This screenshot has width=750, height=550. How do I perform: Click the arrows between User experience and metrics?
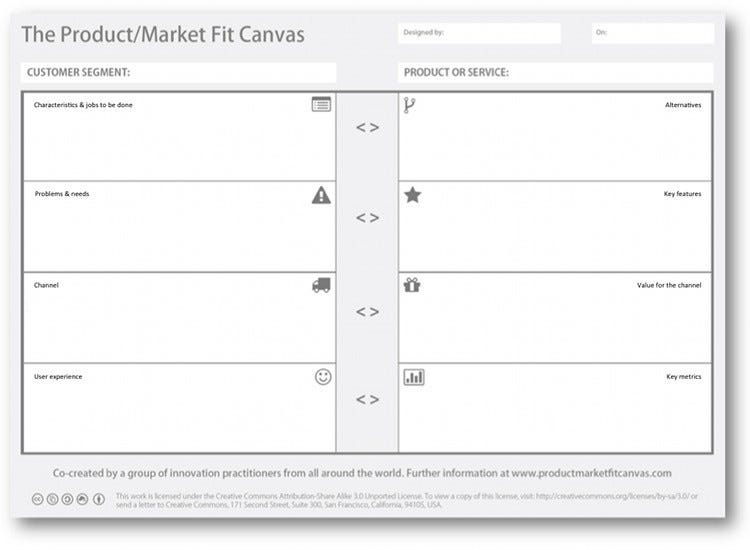(367, 399)
